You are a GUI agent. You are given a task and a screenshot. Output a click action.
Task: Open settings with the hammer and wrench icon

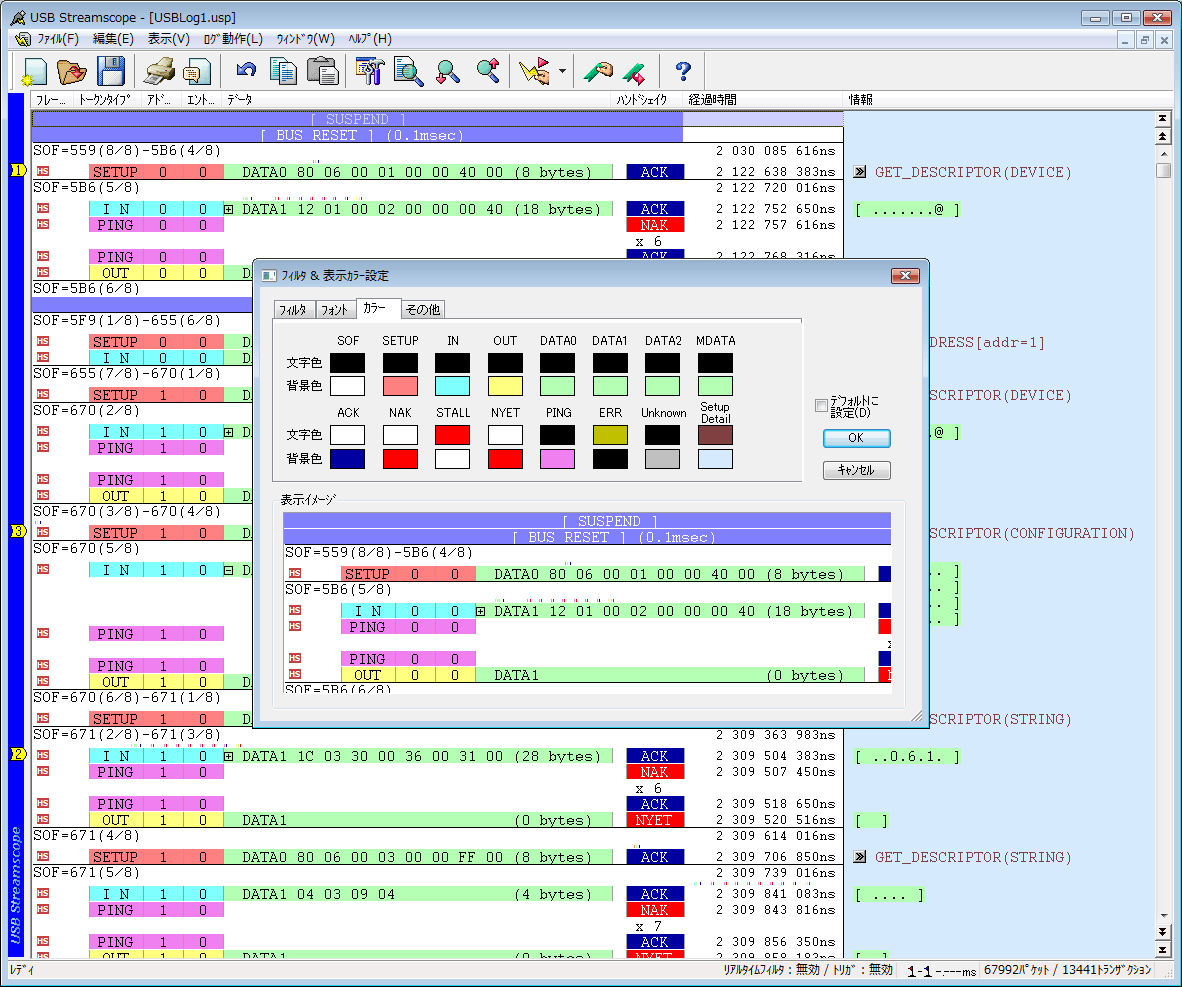[x=369, y=72]
